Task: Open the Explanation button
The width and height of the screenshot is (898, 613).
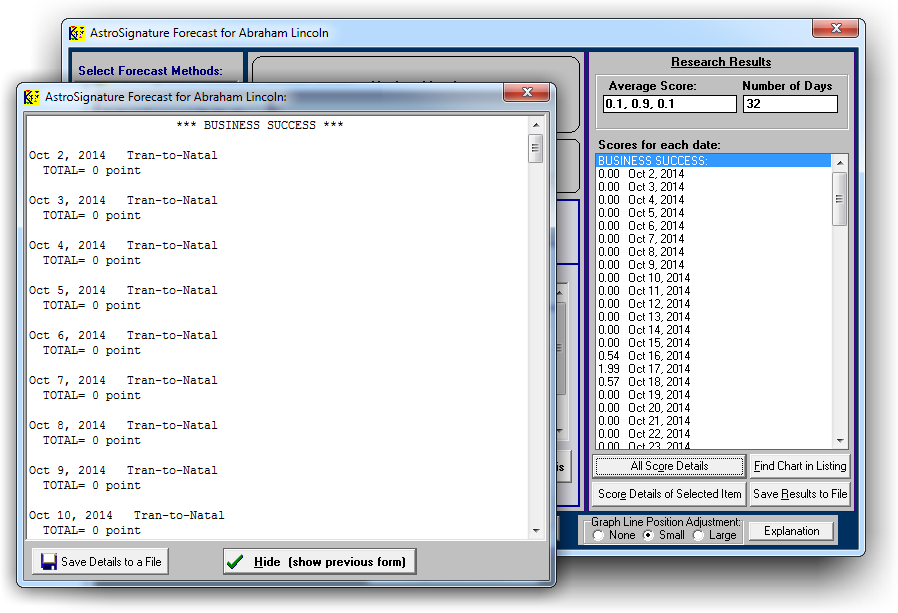Action: pyautogui.click(x=791, y=531)
